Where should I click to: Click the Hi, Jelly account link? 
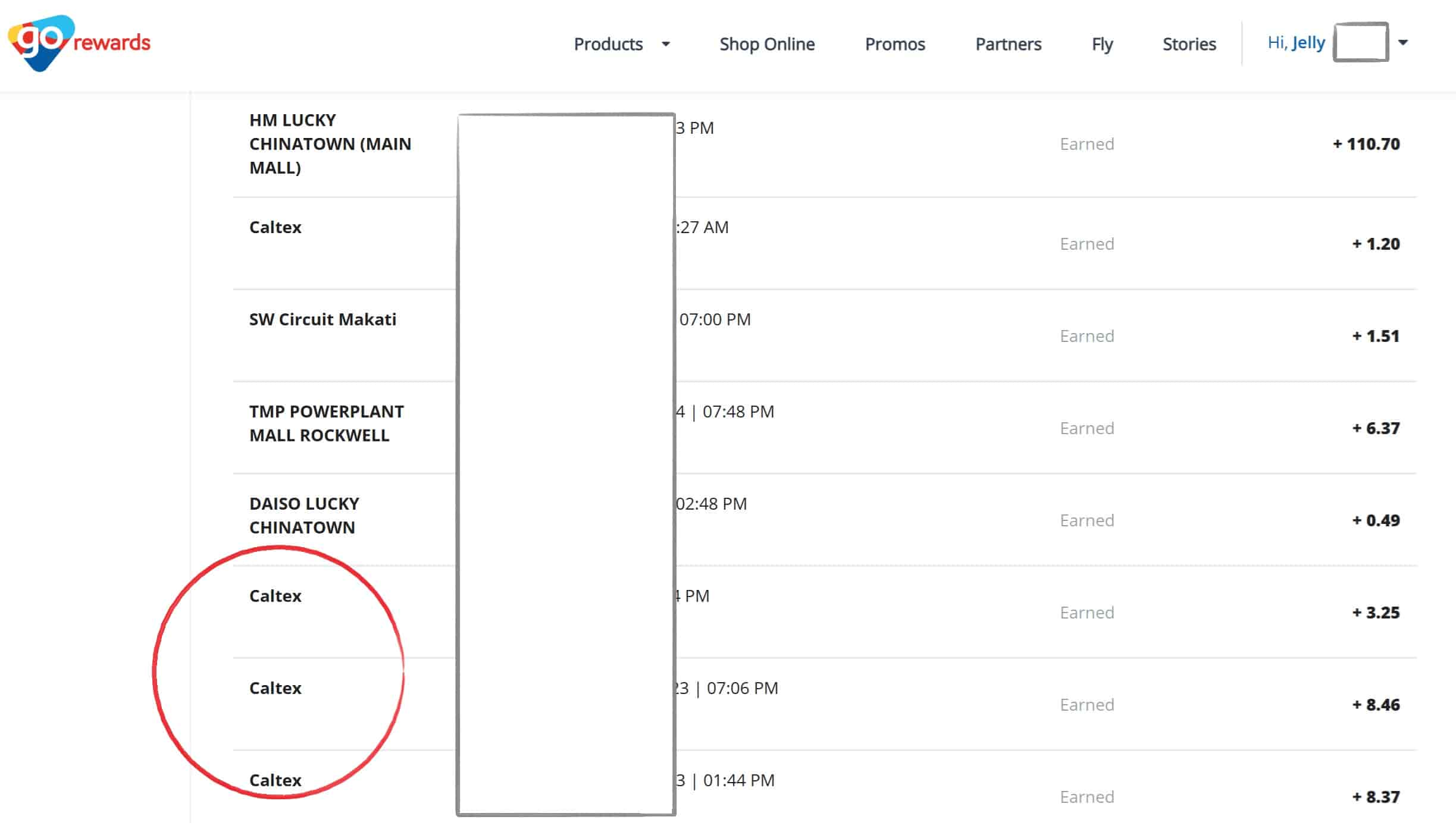point(1296,43)
